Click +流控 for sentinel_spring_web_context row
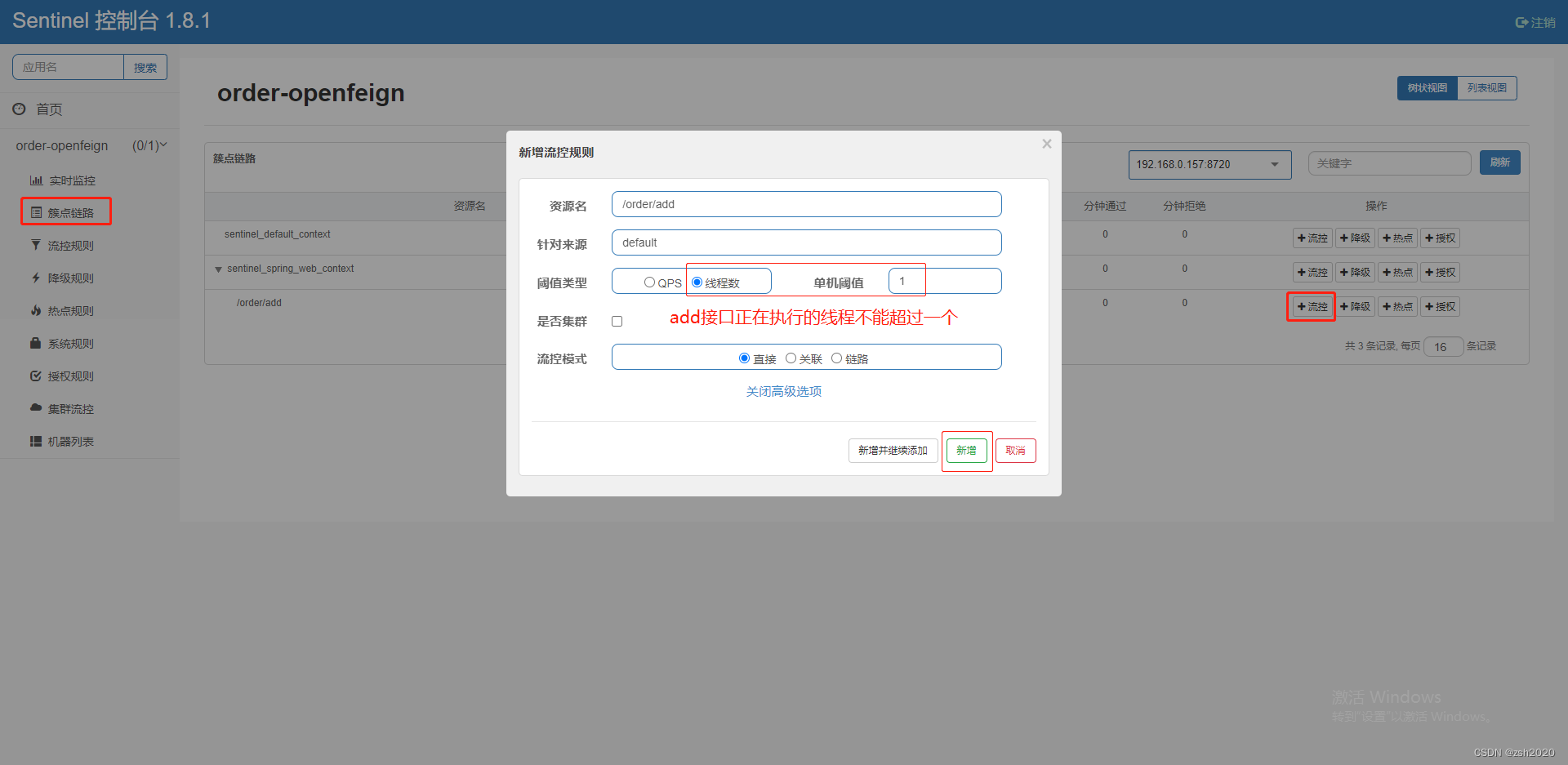1568x765 pixels. click(x=1312, y=273)
